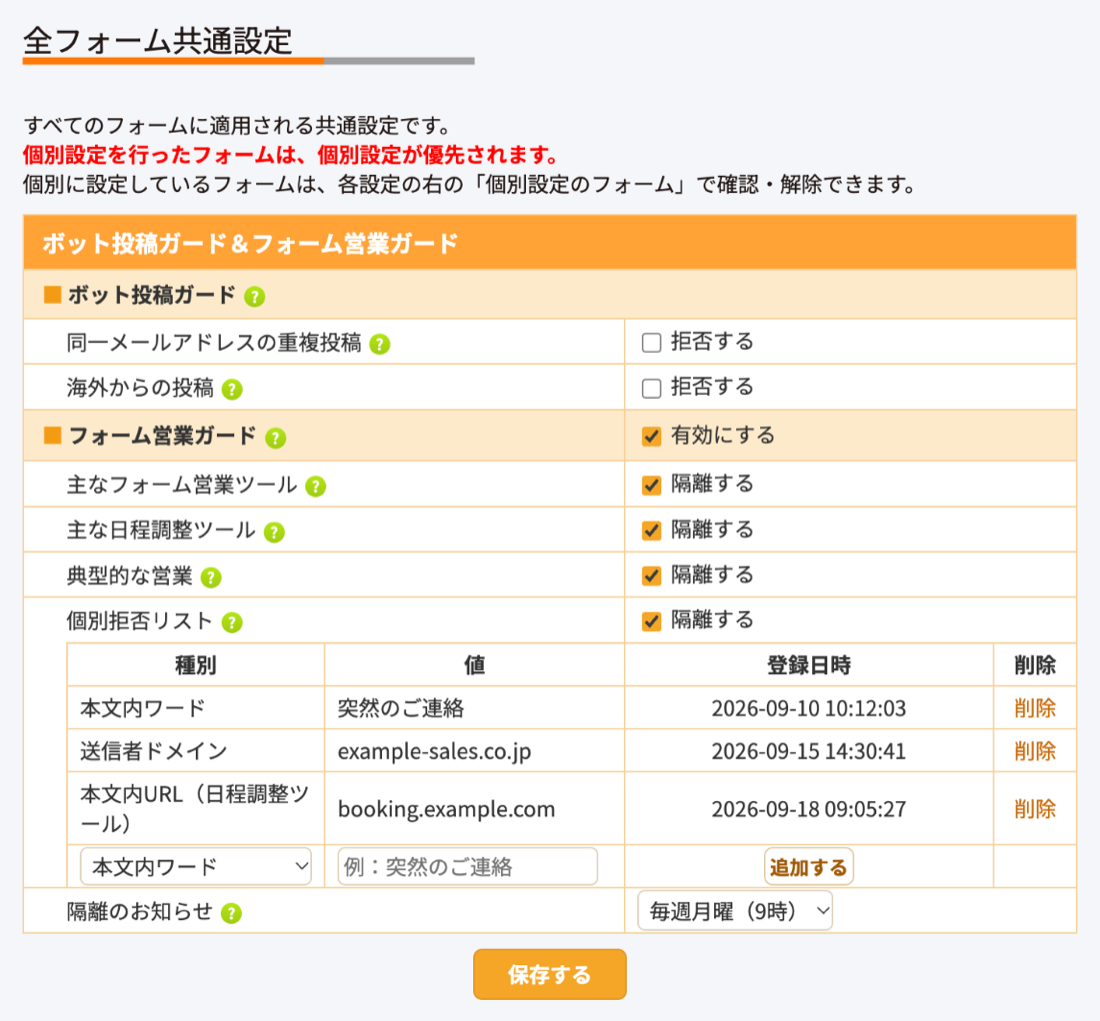Open the 毎週月曜（9時） notification dropdown
This screenshot has height=1021, width=1100.
tap(735, 911)
